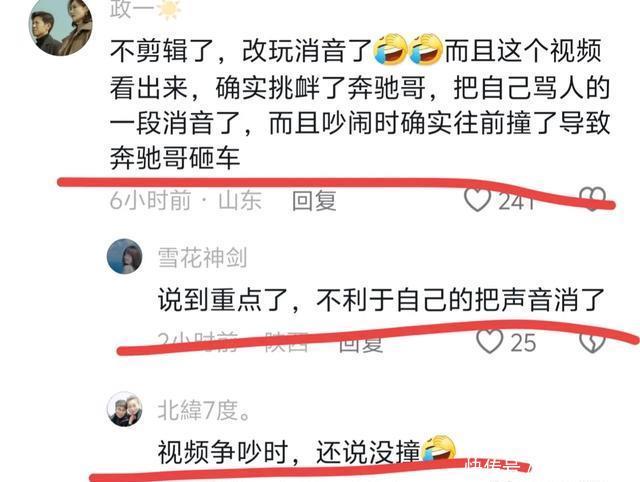Tap the laughing-crying emojis in top comment
The height and width of the screenshot is (482, 640).
coord(409,49)
